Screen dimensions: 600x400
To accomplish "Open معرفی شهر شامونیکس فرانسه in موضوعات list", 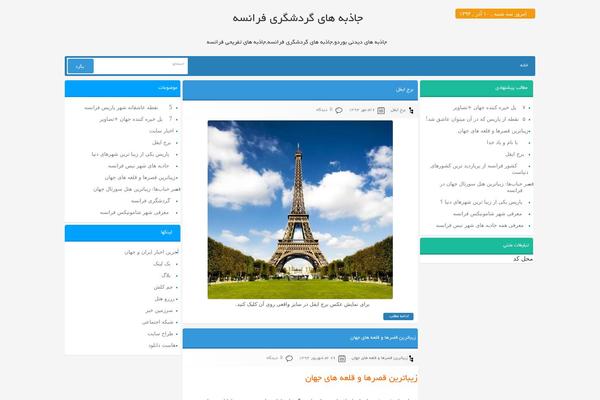I will point(134,212).
